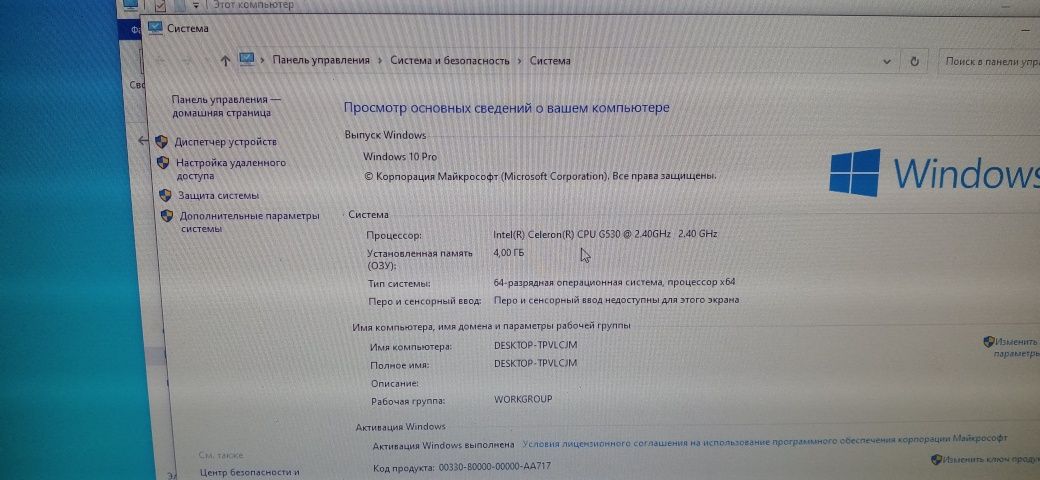Image resolution: width=1040 pixels, height=480 pixels.
Task: Select Панель управления breadcrumb
Action: pos(321,60)
